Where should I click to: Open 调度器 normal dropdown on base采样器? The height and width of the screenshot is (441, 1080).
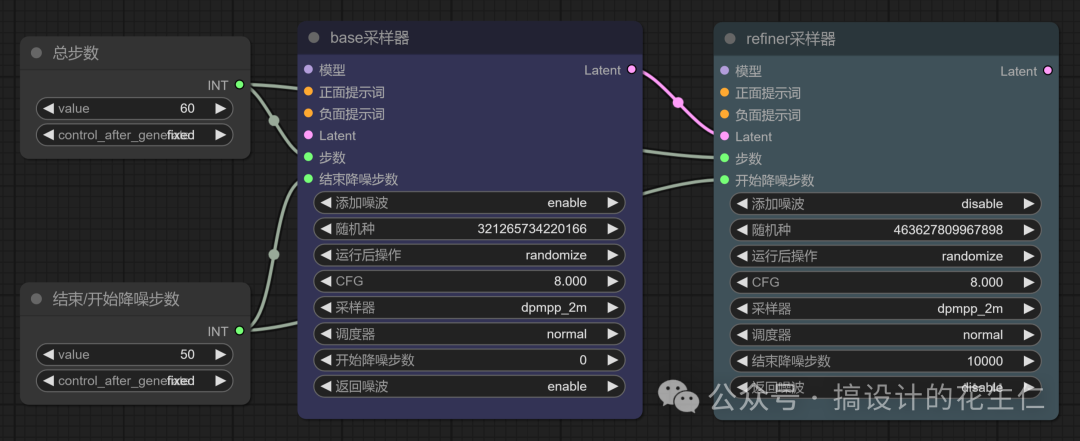coord(469,334)
